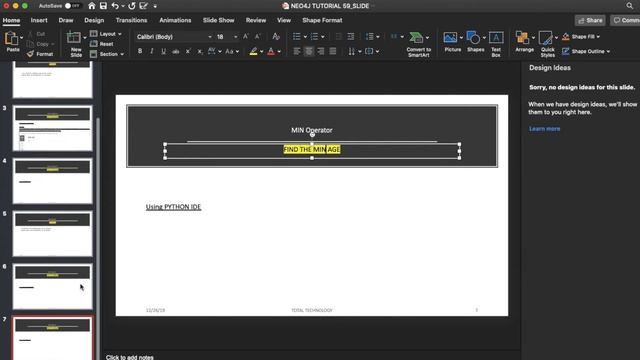Viewport: 640px width, 360px height.
Task: Apply the red font color
Action: [x=271, y=51]
